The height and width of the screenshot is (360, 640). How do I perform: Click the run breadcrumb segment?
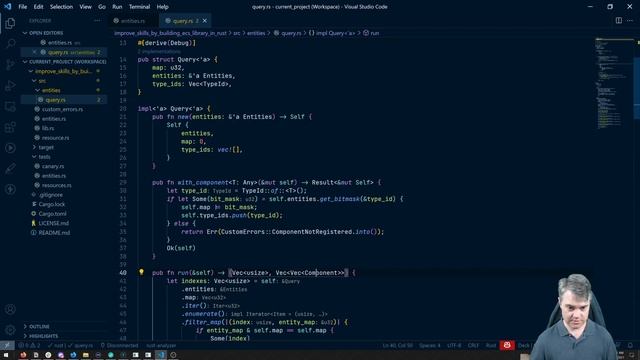click(371, 33)
